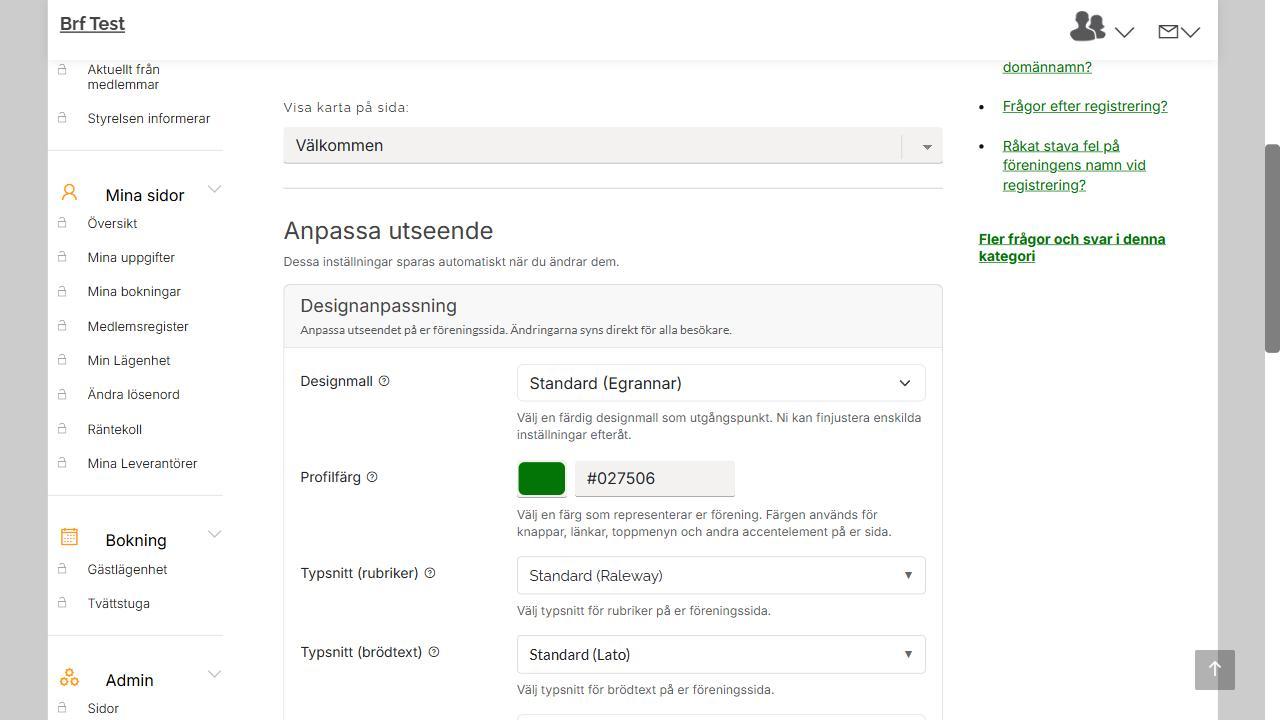Click the page vertical scrollbar thumb
This screenshot has width=1280, height=720.
coord(1273,248)
